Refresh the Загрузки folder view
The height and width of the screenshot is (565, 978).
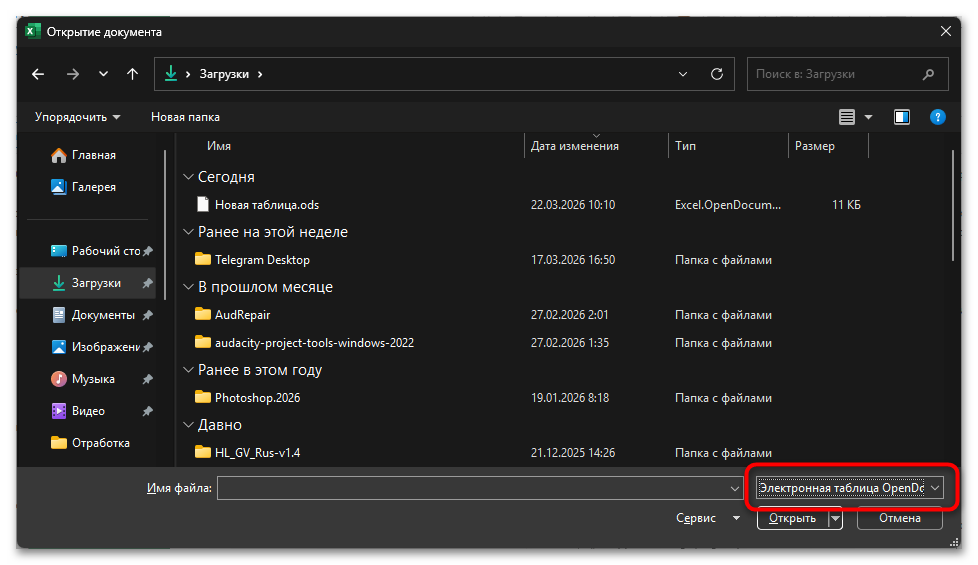(716, 74)
